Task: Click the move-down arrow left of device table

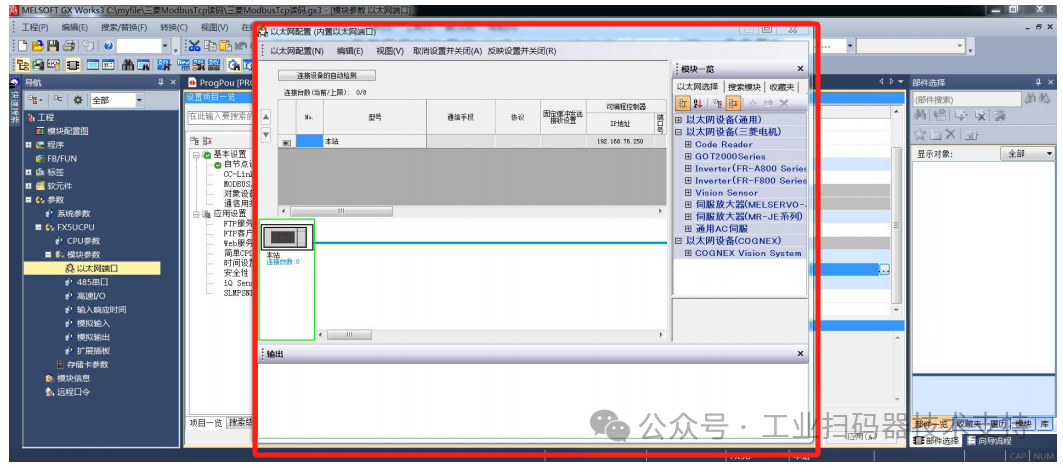Action: pyautogui.click(x=266, y=134)
